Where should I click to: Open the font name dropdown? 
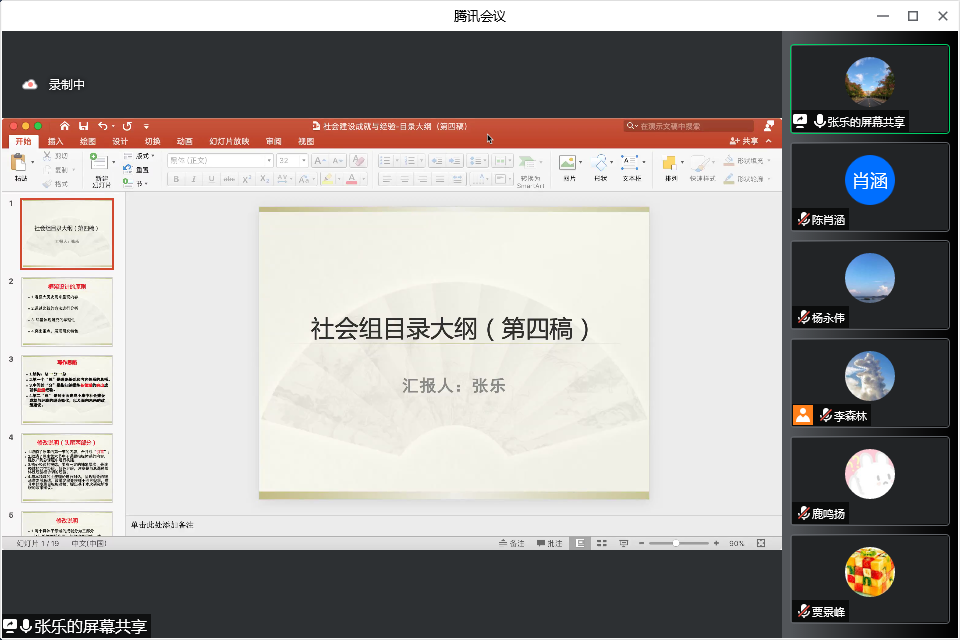point(220,160)
